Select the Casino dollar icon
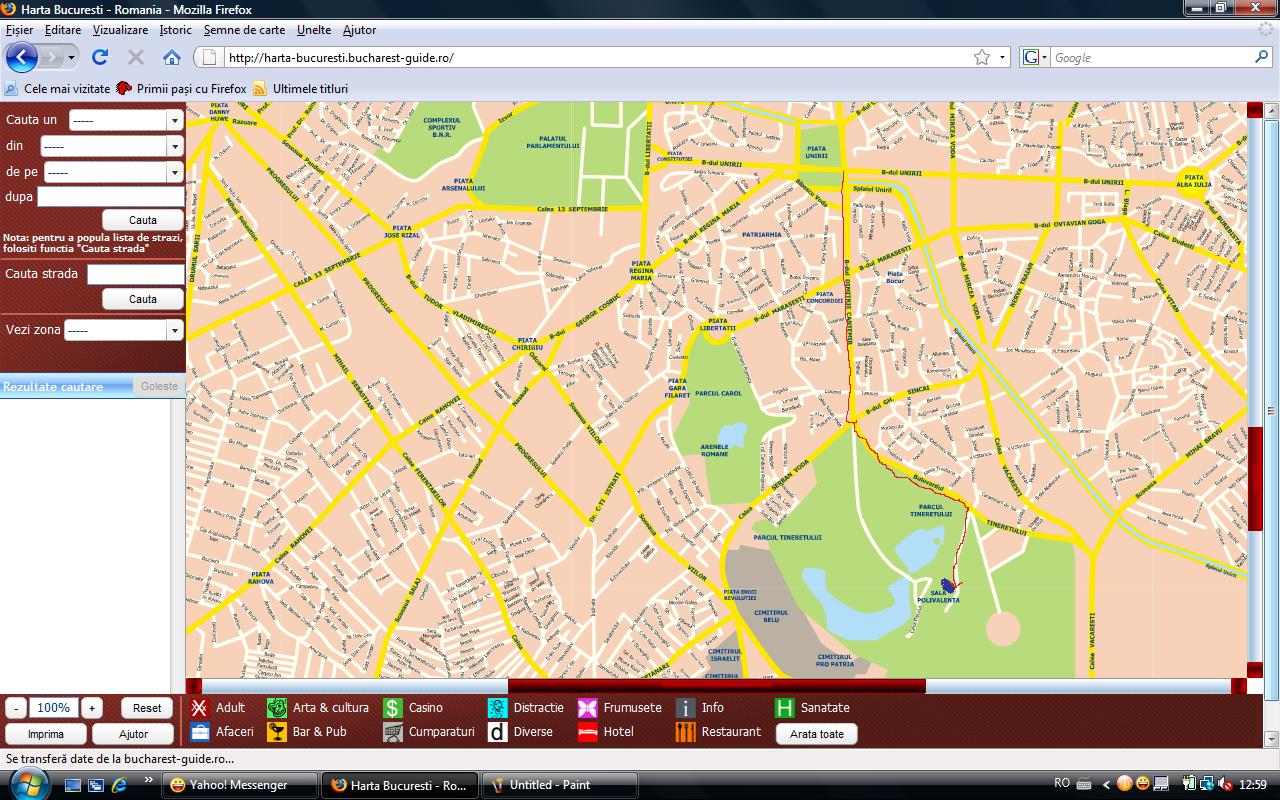This screenshot has width=1280, height=800. (x=393, y=708)
